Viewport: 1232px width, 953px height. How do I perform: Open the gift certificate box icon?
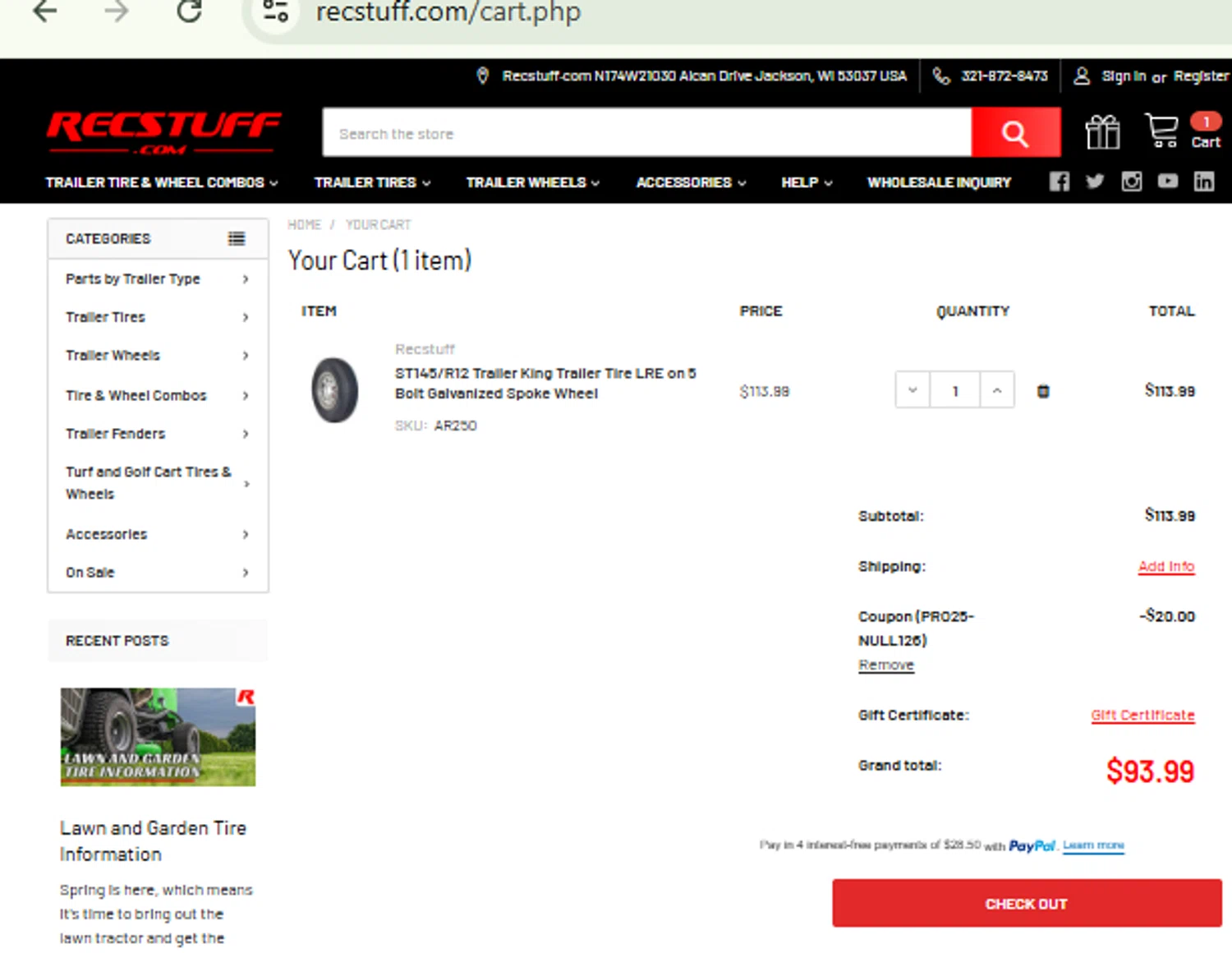point(1102,131)
